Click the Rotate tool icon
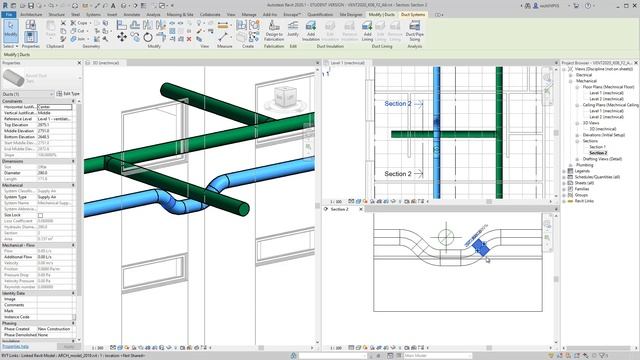 (148, 38)
